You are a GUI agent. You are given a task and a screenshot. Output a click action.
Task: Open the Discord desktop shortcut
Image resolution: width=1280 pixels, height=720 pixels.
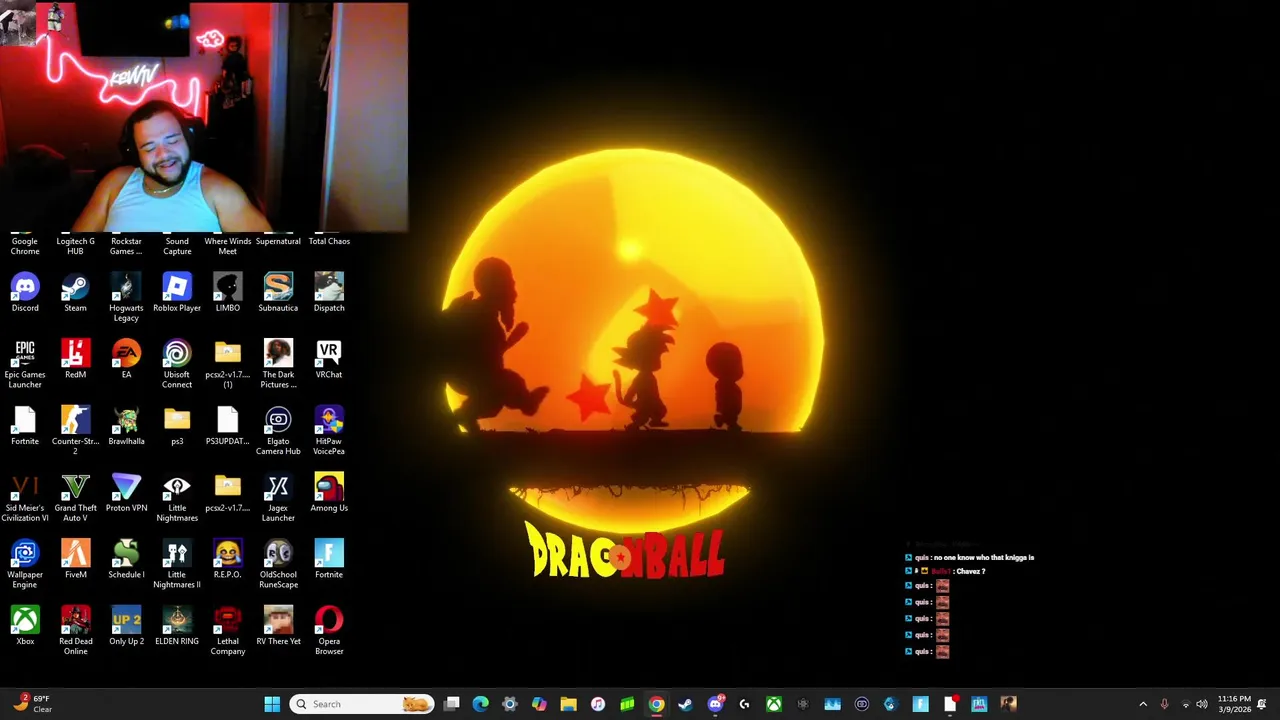coord(25,293)
